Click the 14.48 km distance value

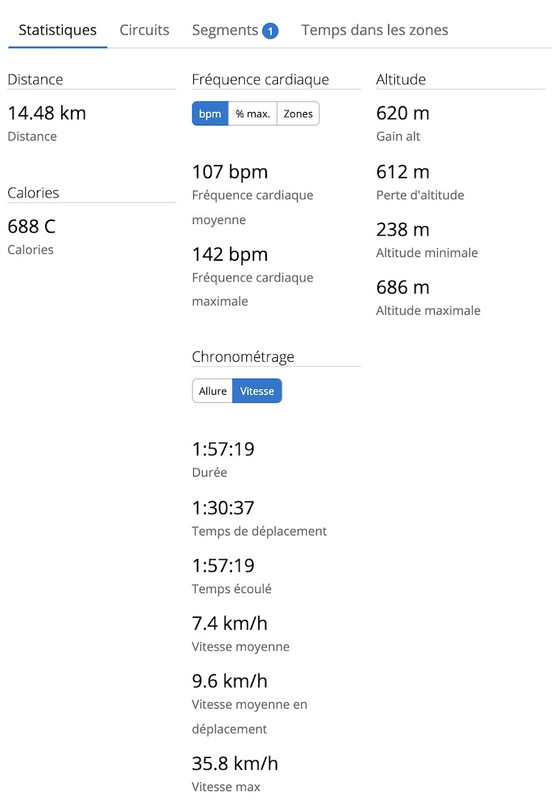click(x=47, y=113)
